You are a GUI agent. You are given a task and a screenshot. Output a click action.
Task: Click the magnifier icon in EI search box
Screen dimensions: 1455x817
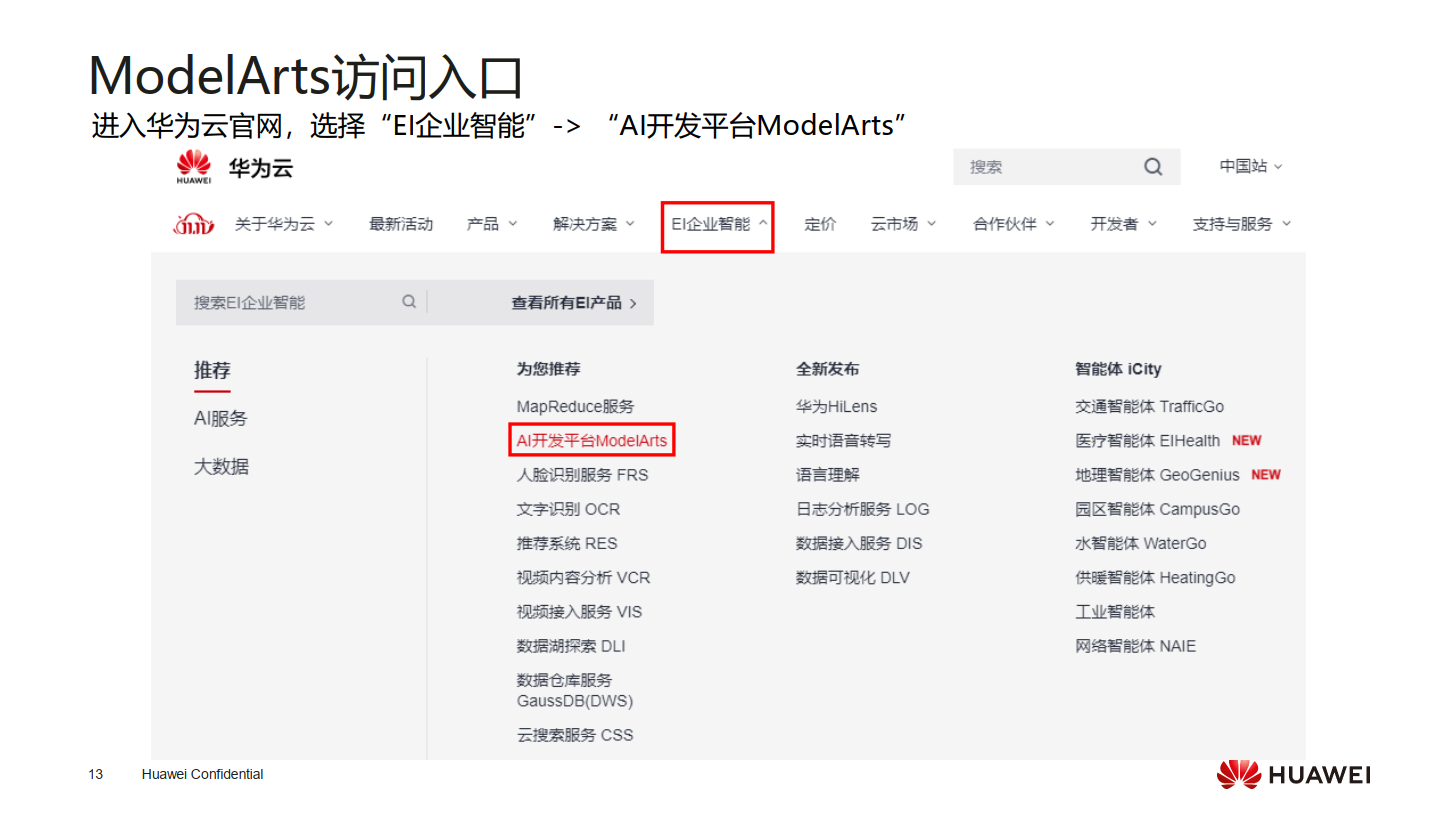tap(409, 301)
